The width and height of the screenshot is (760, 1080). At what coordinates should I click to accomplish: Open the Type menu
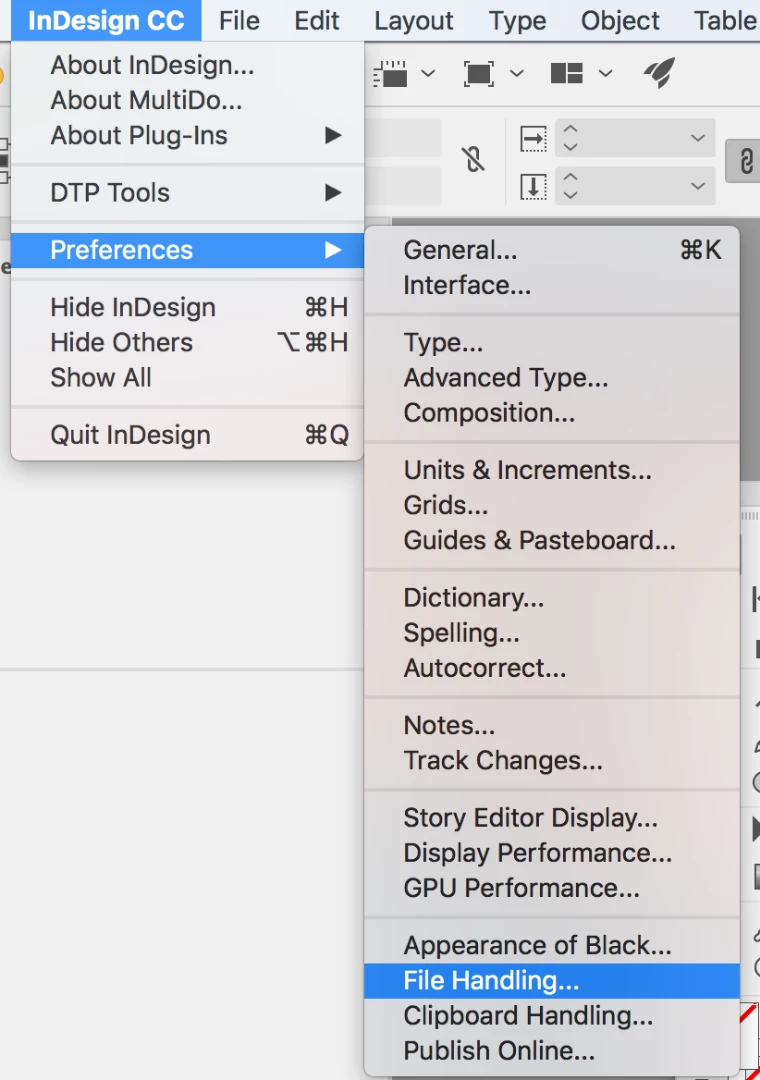[x=517, y=21]
